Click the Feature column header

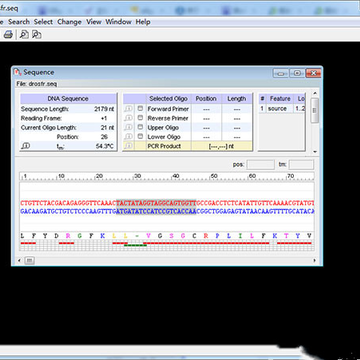[x=280, y=99]
